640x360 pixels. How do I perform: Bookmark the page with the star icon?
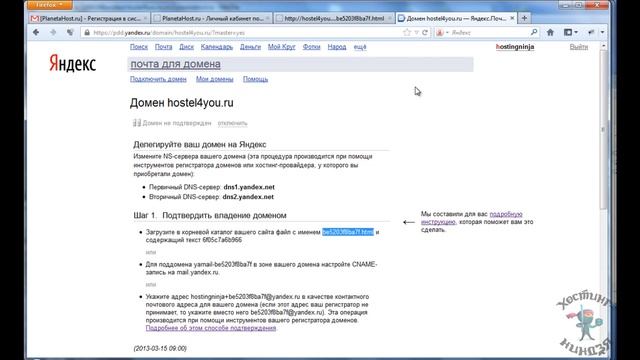click(x=407, y=32)
